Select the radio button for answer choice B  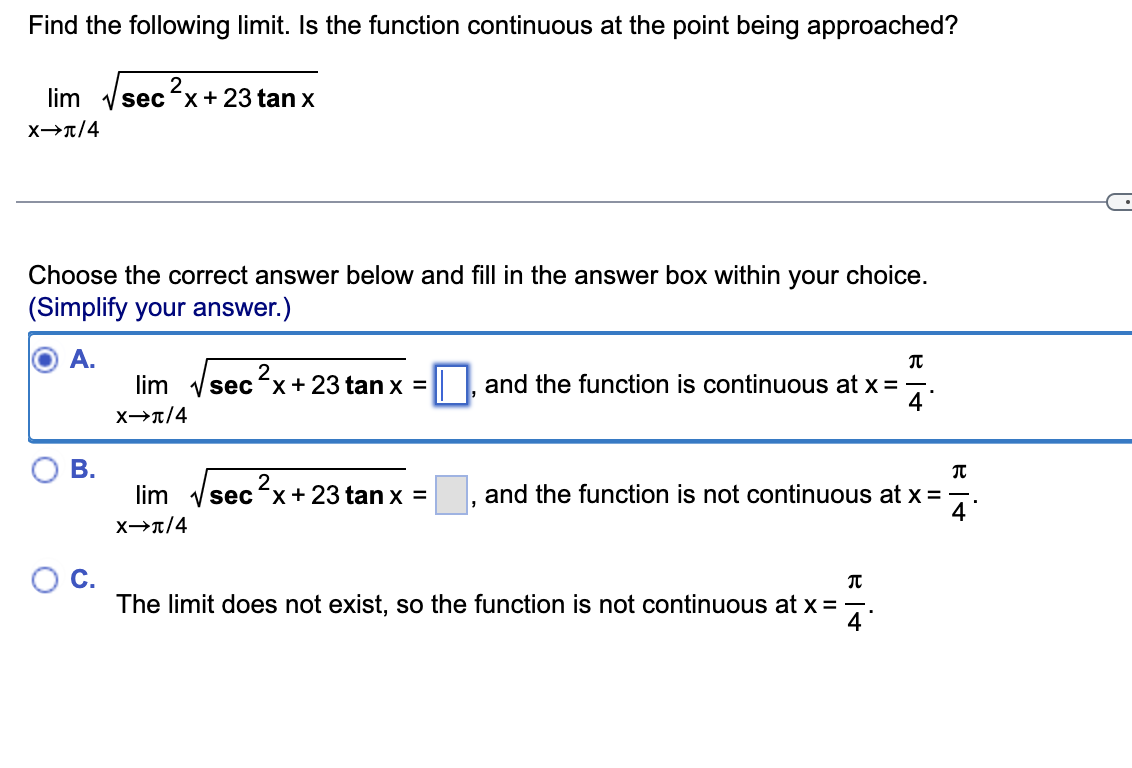tap(44, 471)
